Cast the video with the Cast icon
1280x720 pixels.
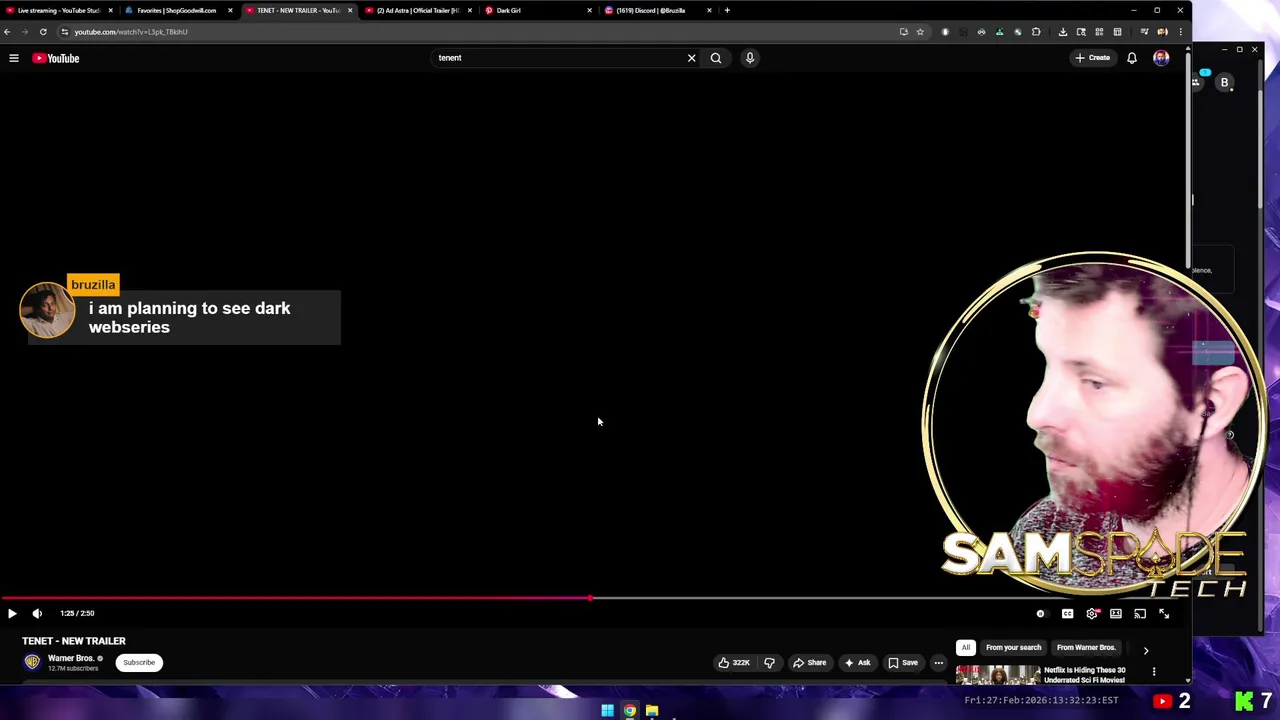tap(1140, 614)
